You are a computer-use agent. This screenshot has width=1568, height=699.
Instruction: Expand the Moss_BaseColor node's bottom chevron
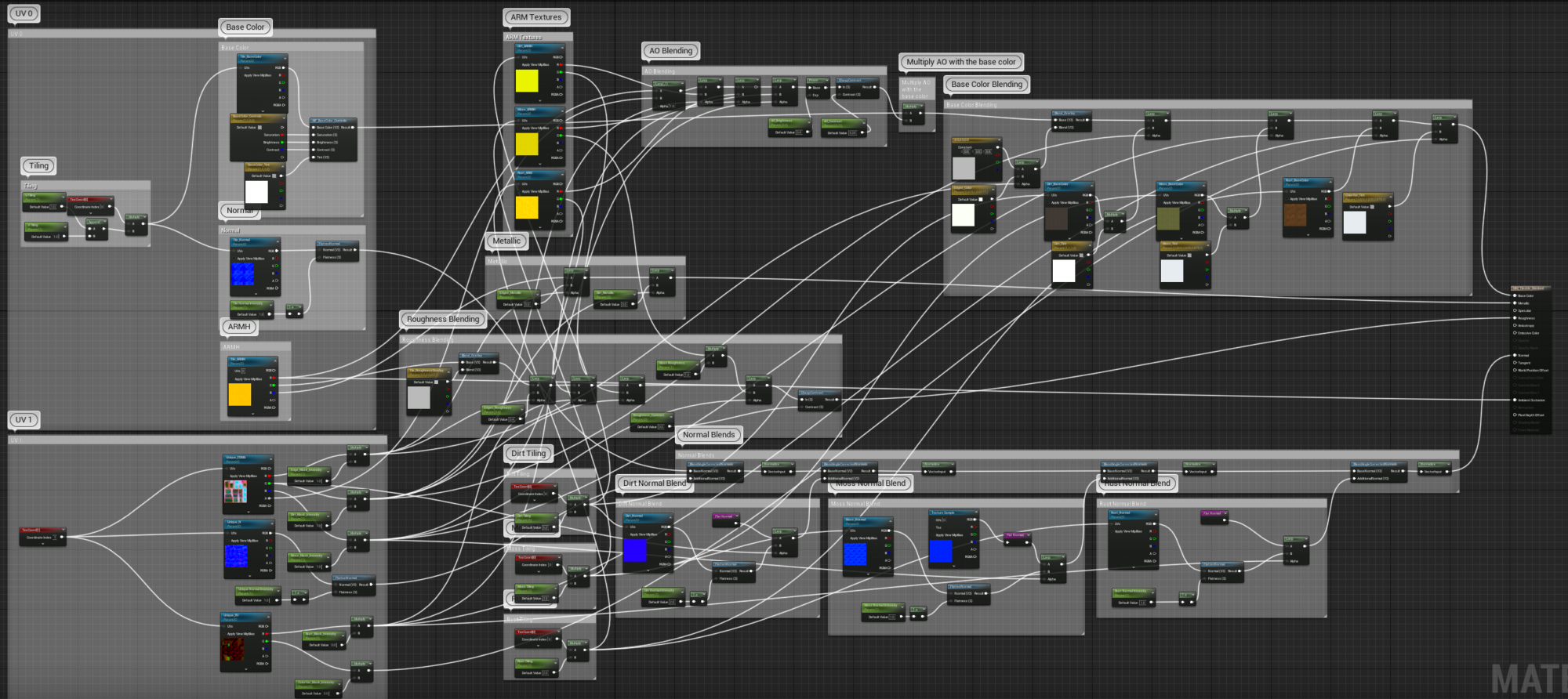pos(1181,239)
